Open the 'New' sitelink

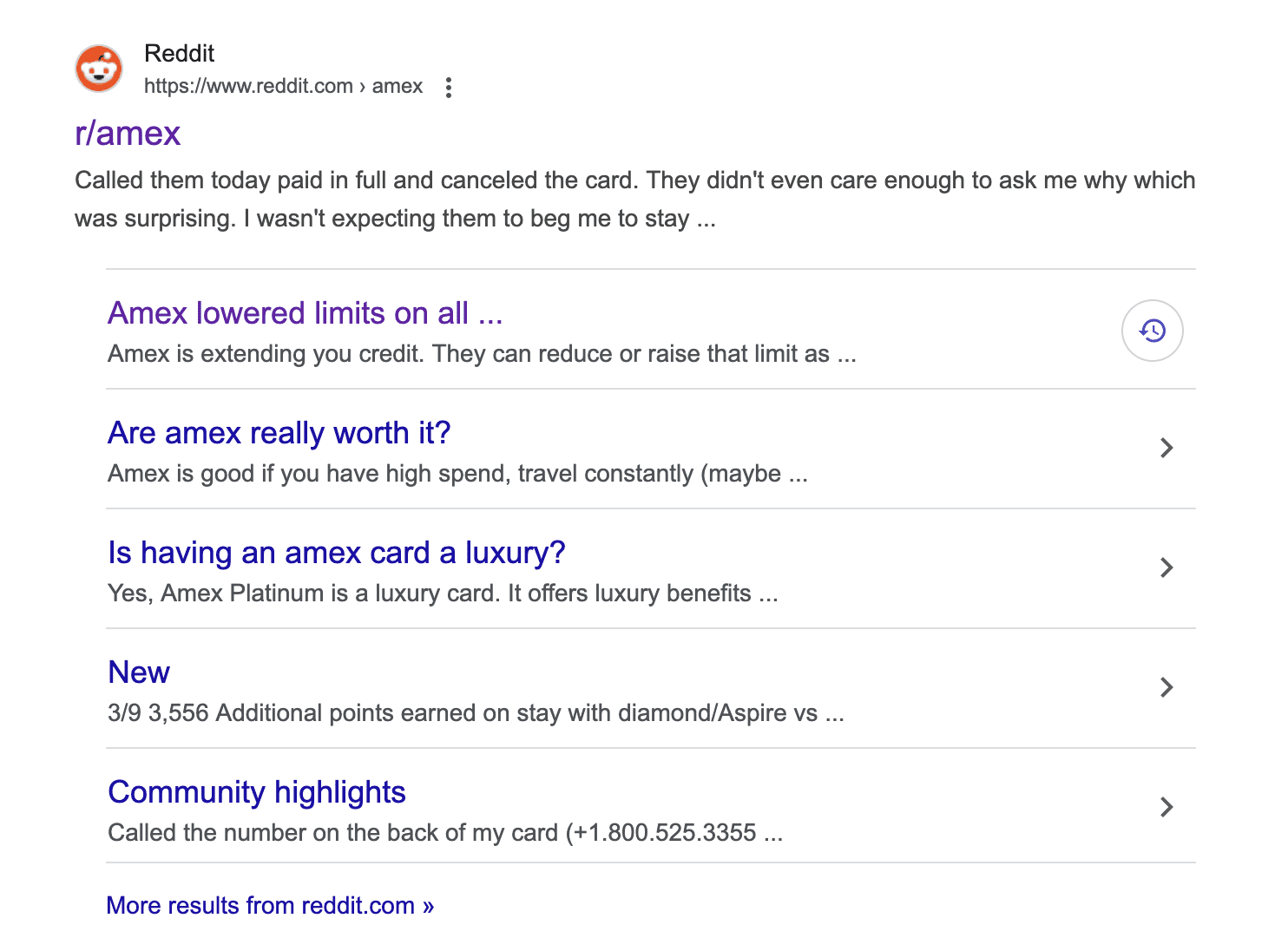pos(139,672)
